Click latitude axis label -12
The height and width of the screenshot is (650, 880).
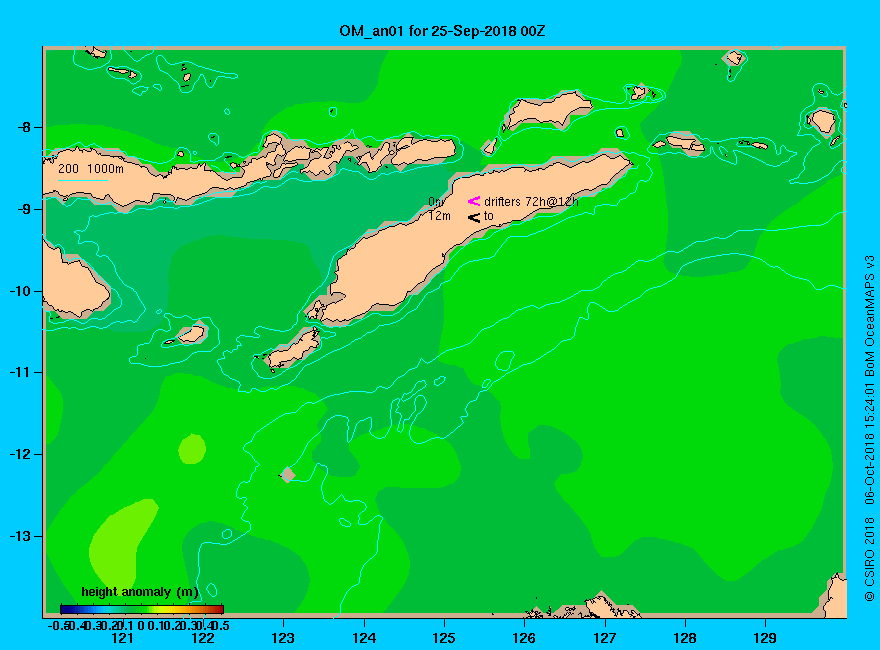[20, 454]
